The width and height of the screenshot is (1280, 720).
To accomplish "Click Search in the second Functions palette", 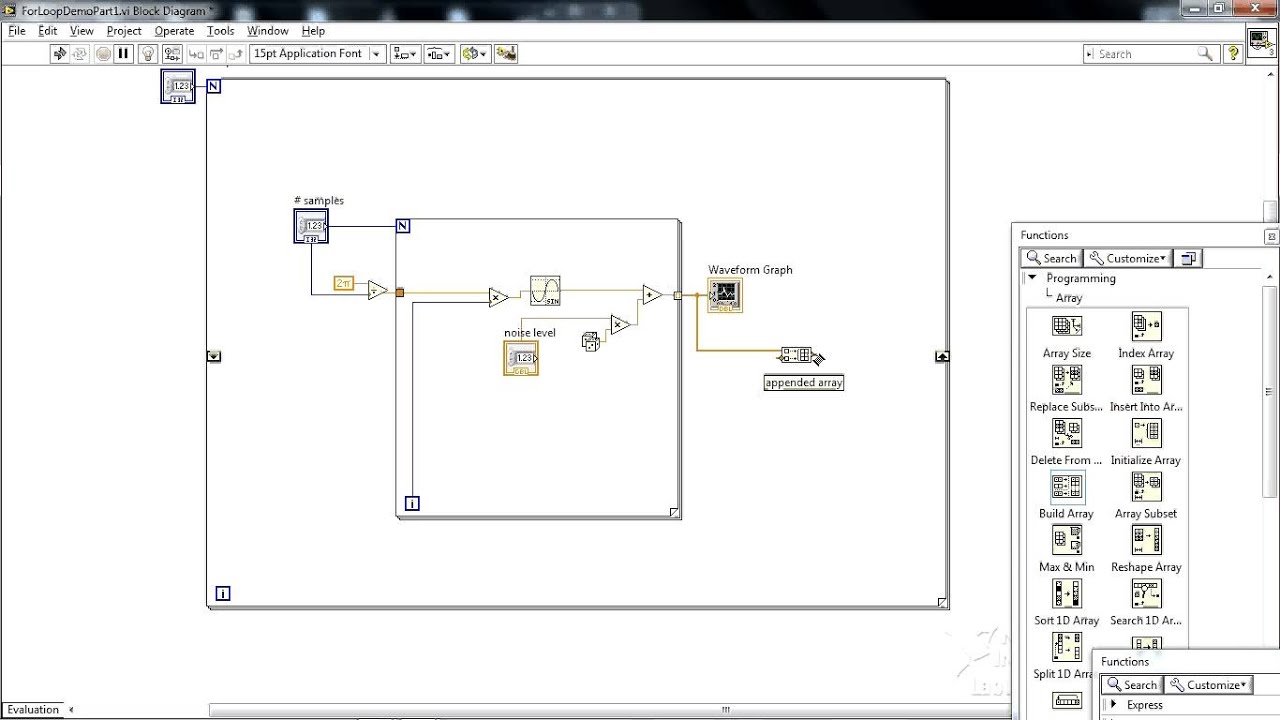I will 1131,685.
